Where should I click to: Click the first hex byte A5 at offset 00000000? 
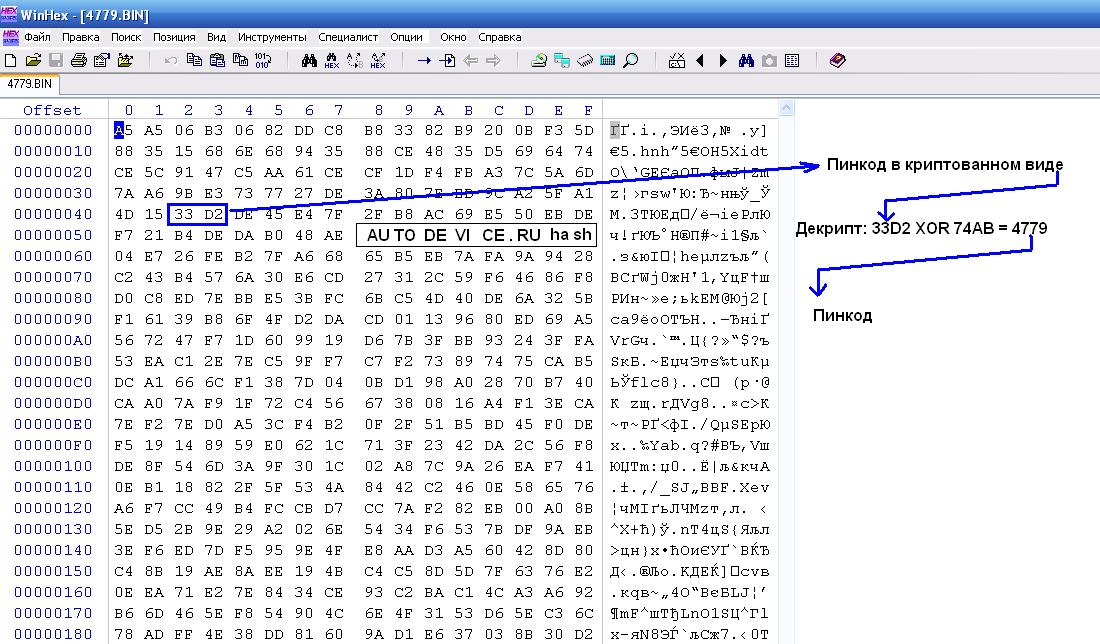coord(123,130)
